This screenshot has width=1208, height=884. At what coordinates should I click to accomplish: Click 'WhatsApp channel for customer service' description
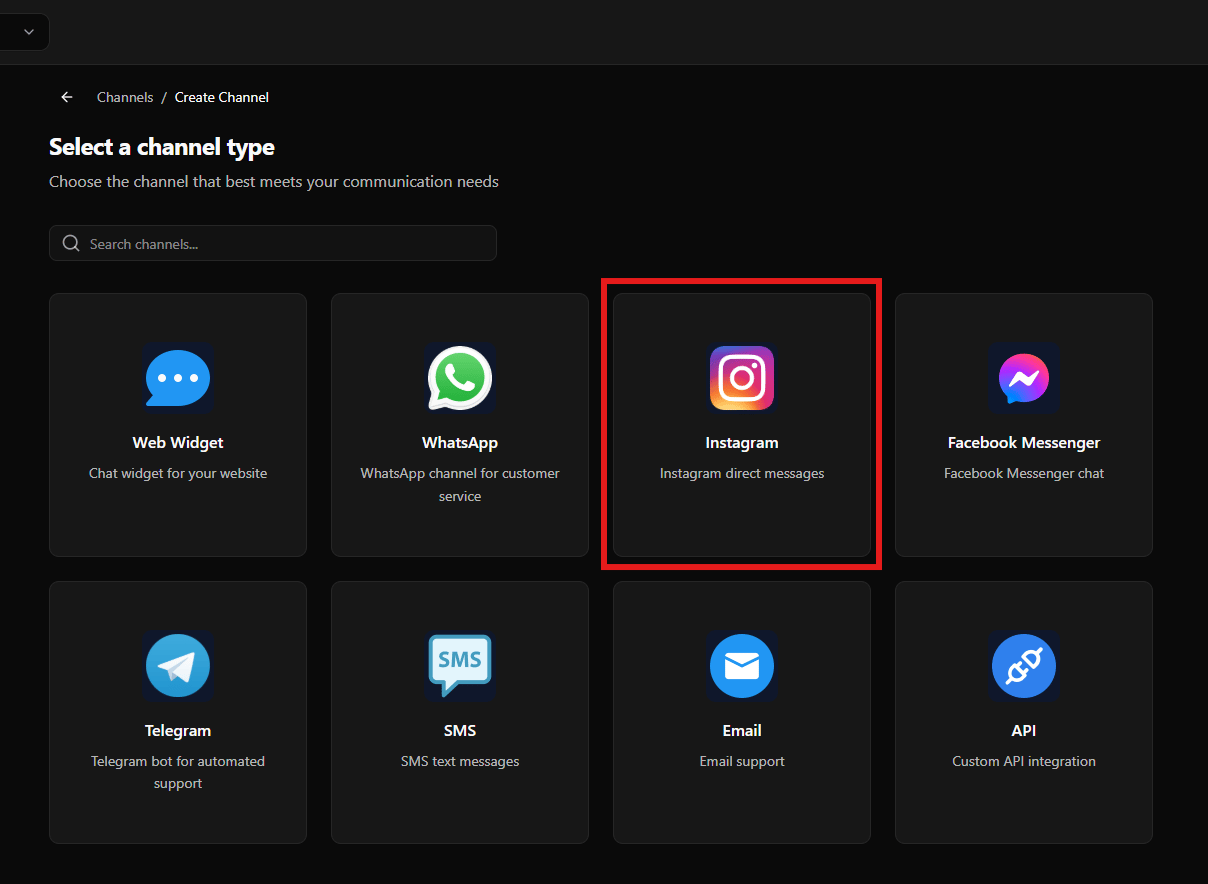[460, 485]
